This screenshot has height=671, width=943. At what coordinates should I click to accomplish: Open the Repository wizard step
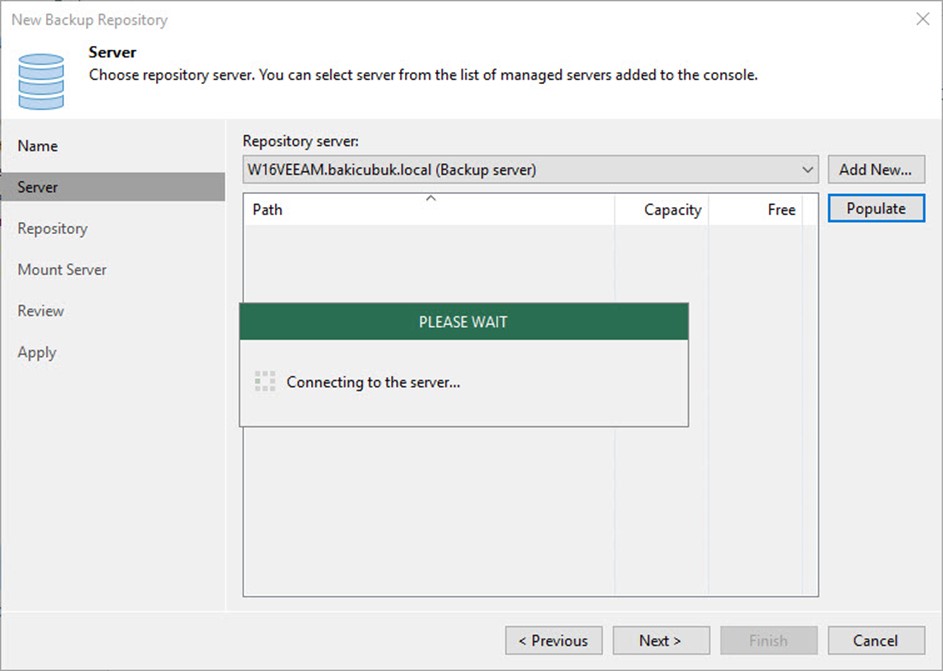(53, 228)
